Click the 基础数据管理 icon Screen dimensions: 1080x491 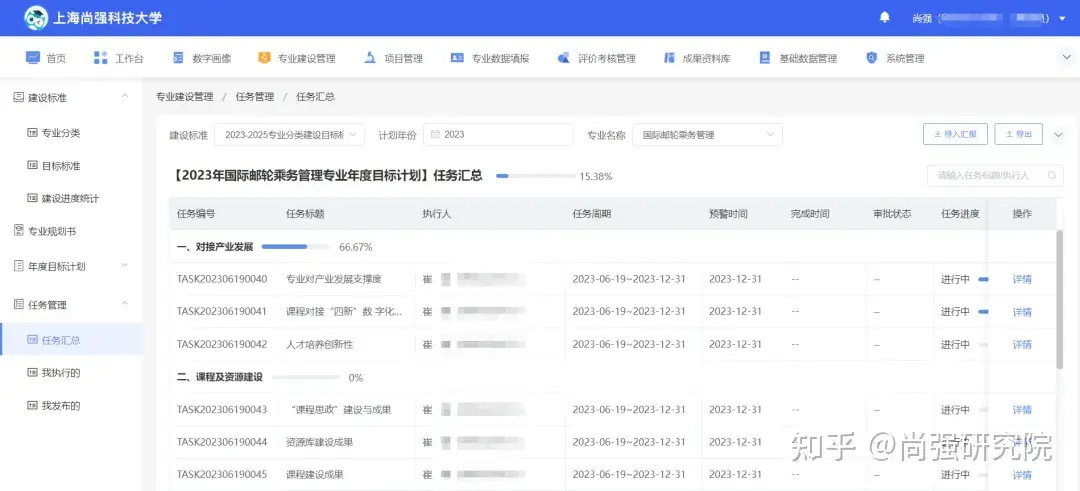[765, 58]
